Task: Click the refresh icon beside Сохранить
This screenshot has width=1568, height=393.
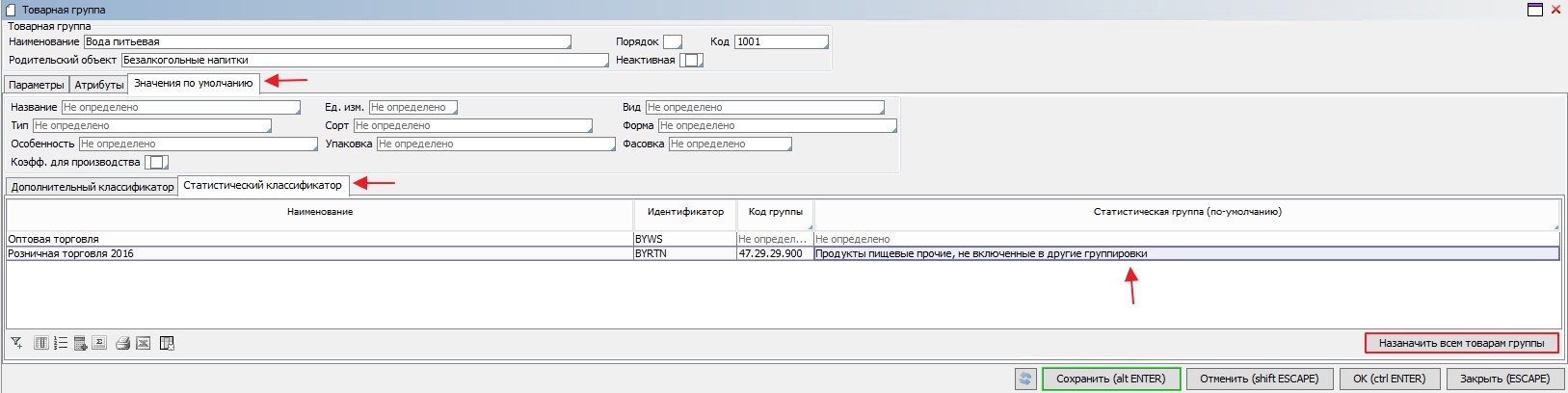Action: tap(1025, 379)
